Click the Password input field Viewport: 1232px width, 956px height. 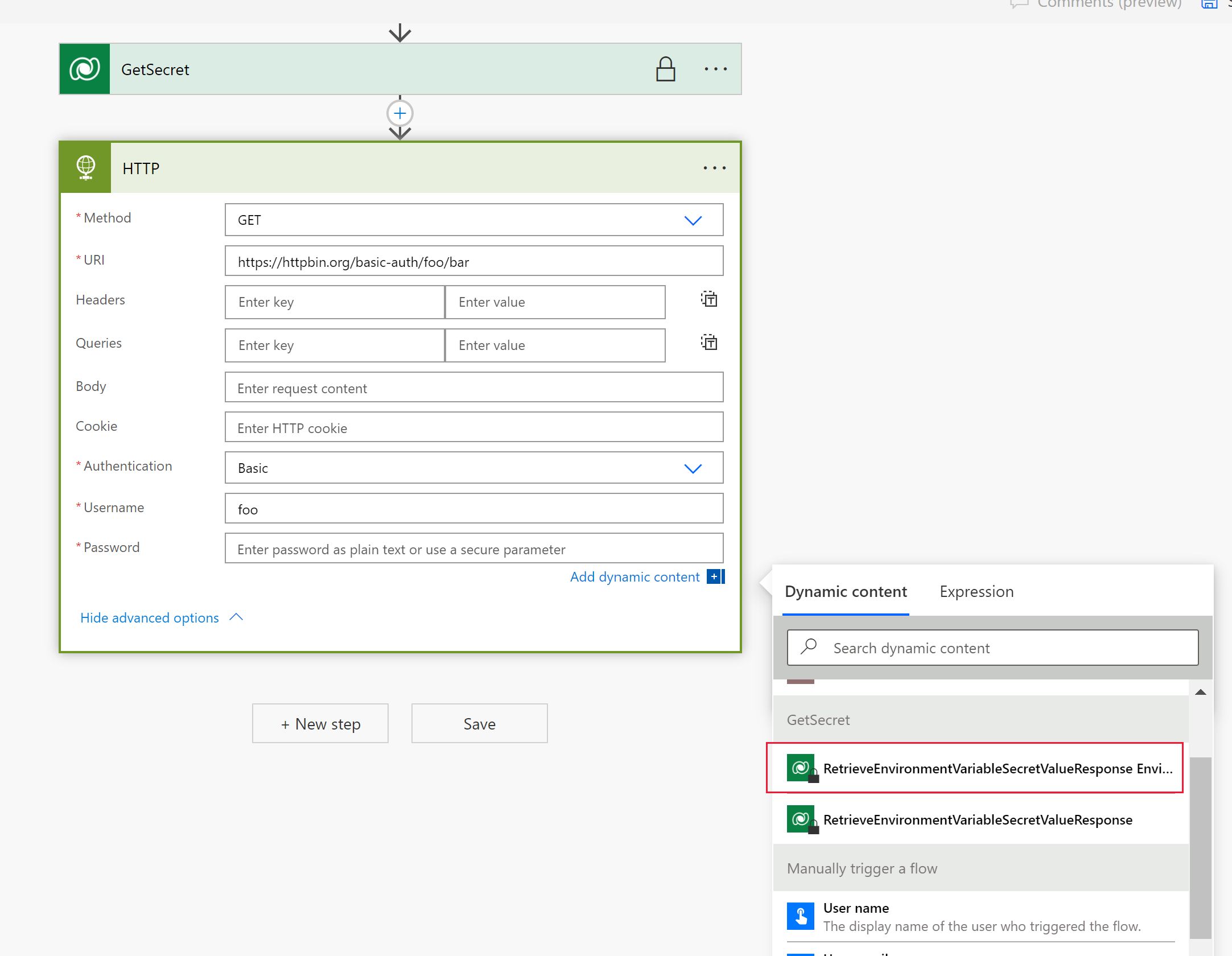(x=474, y=548)
